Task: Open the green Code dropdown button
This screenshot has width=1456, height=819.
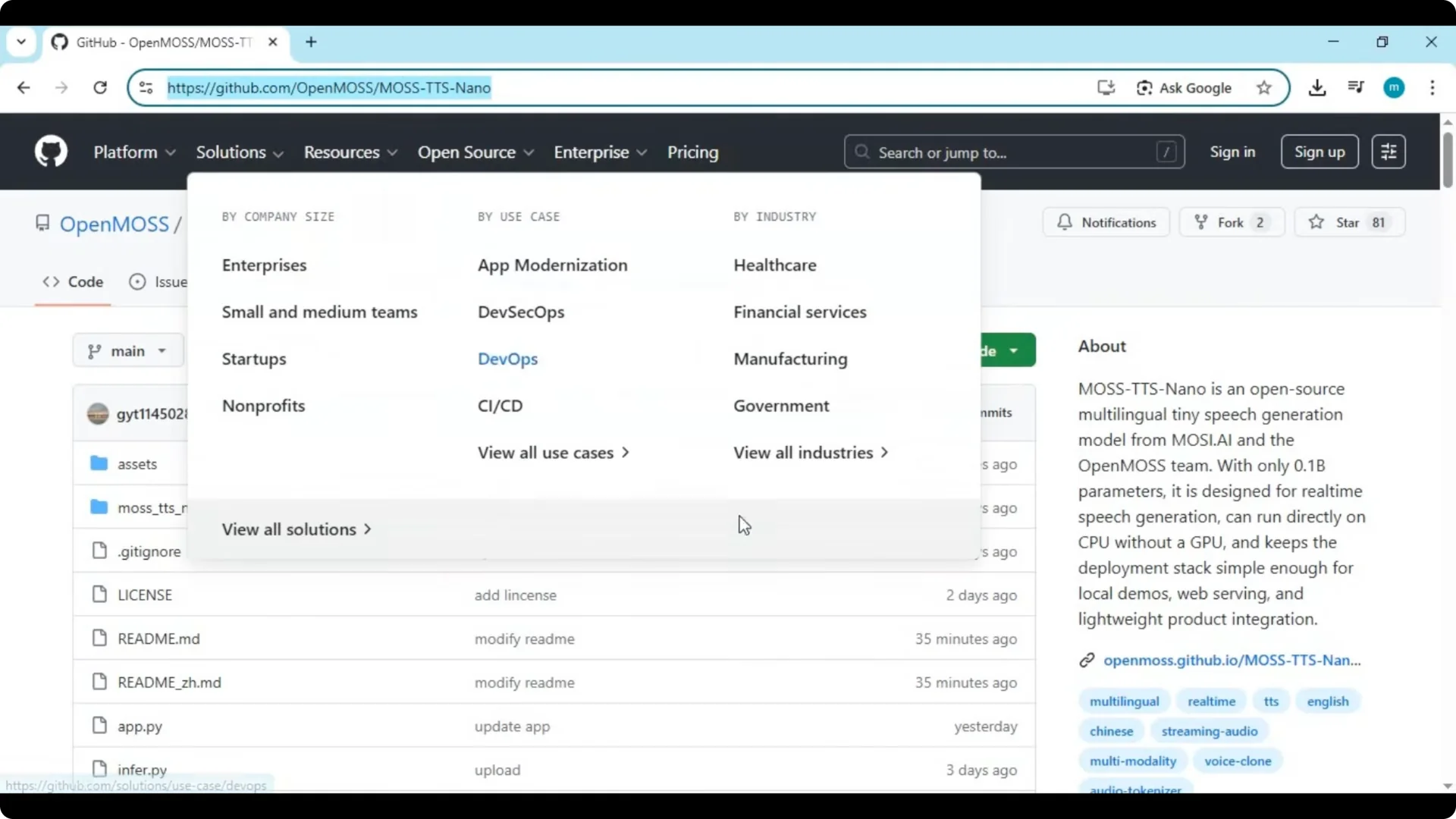Action: point(1007,350)
